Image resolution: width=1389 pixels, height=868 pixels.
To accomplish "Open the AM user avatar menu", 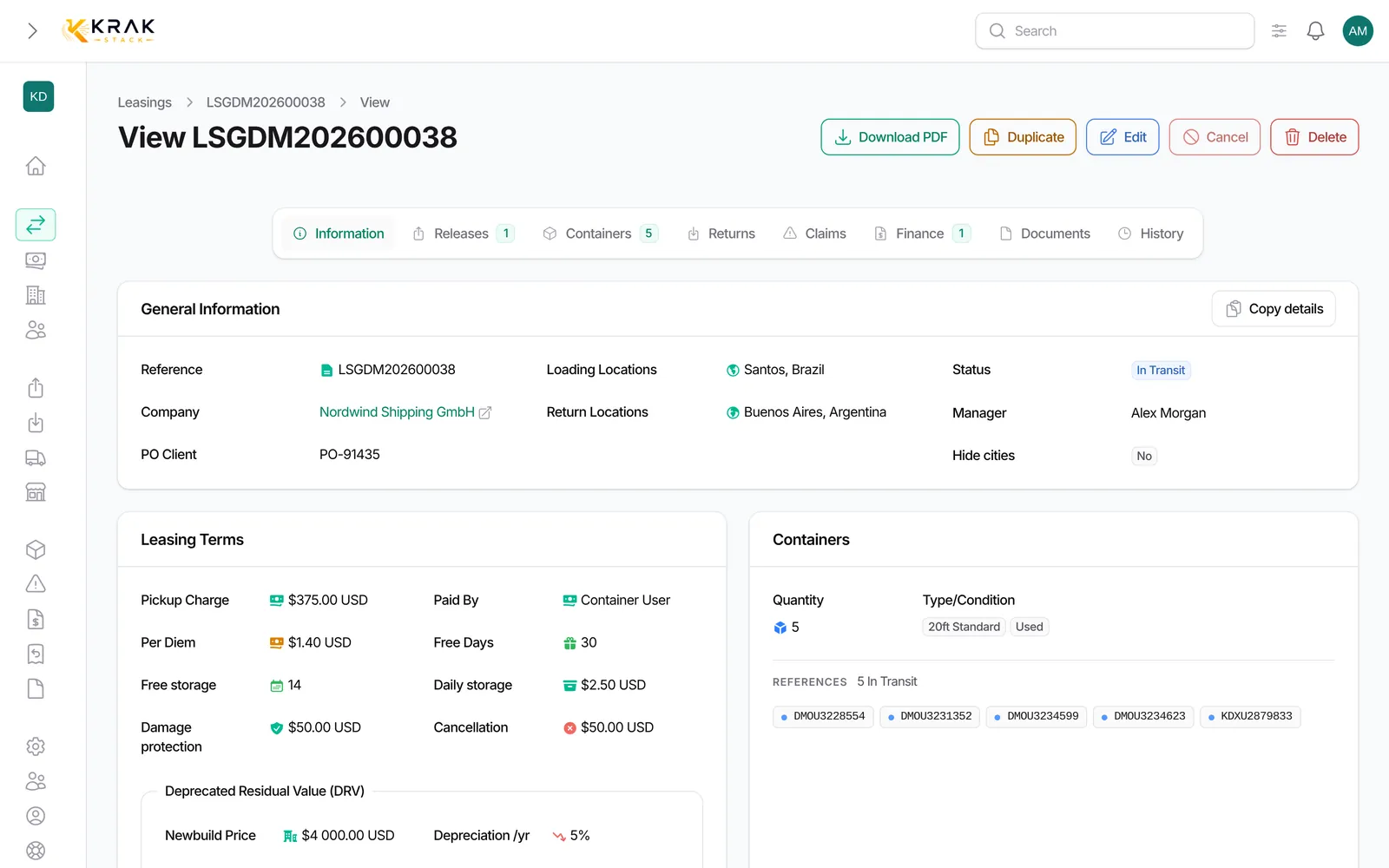I will click(x=1358, y=31).
